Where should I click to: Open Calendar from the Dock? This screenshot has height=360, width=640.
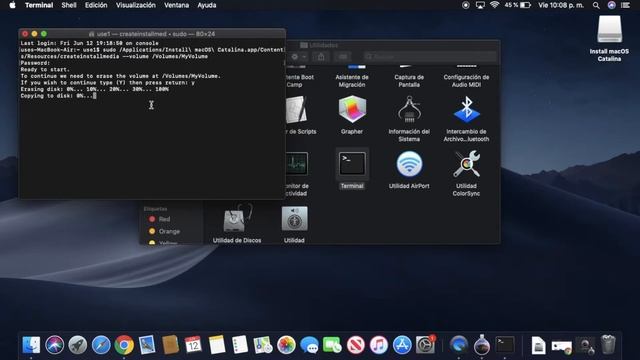[193, 345]
